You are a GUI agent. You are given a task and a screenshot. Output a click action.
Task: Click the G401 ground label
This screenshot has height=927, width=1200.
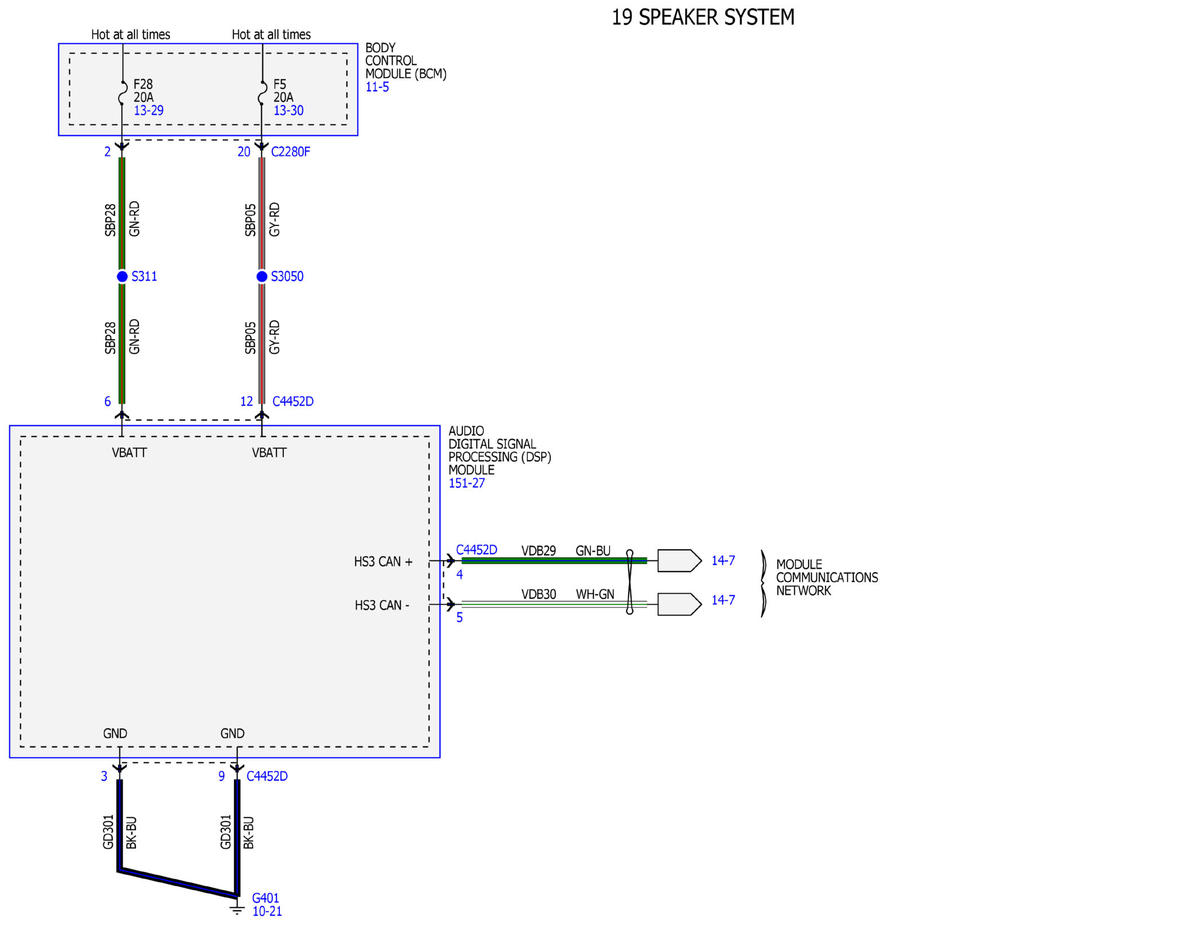pyautogui.click(x=266, y=898)
